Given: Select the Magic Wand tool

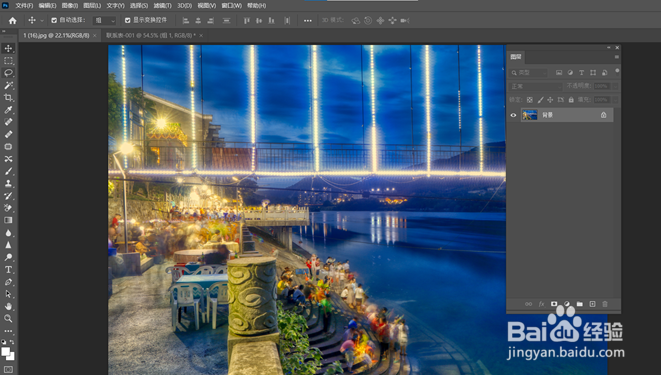Looking at the screenshot, I should coord(8,86).
